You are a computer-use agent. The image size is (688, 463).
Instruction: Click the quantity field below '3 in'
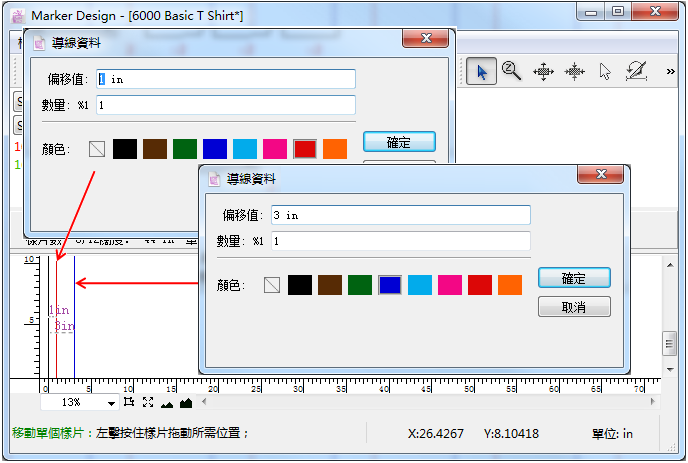(401, 241)
